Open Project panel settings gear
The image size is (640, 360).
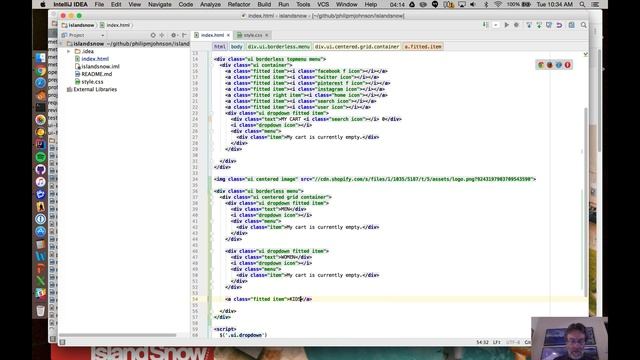pyautogui.click(x=174, y=36)
